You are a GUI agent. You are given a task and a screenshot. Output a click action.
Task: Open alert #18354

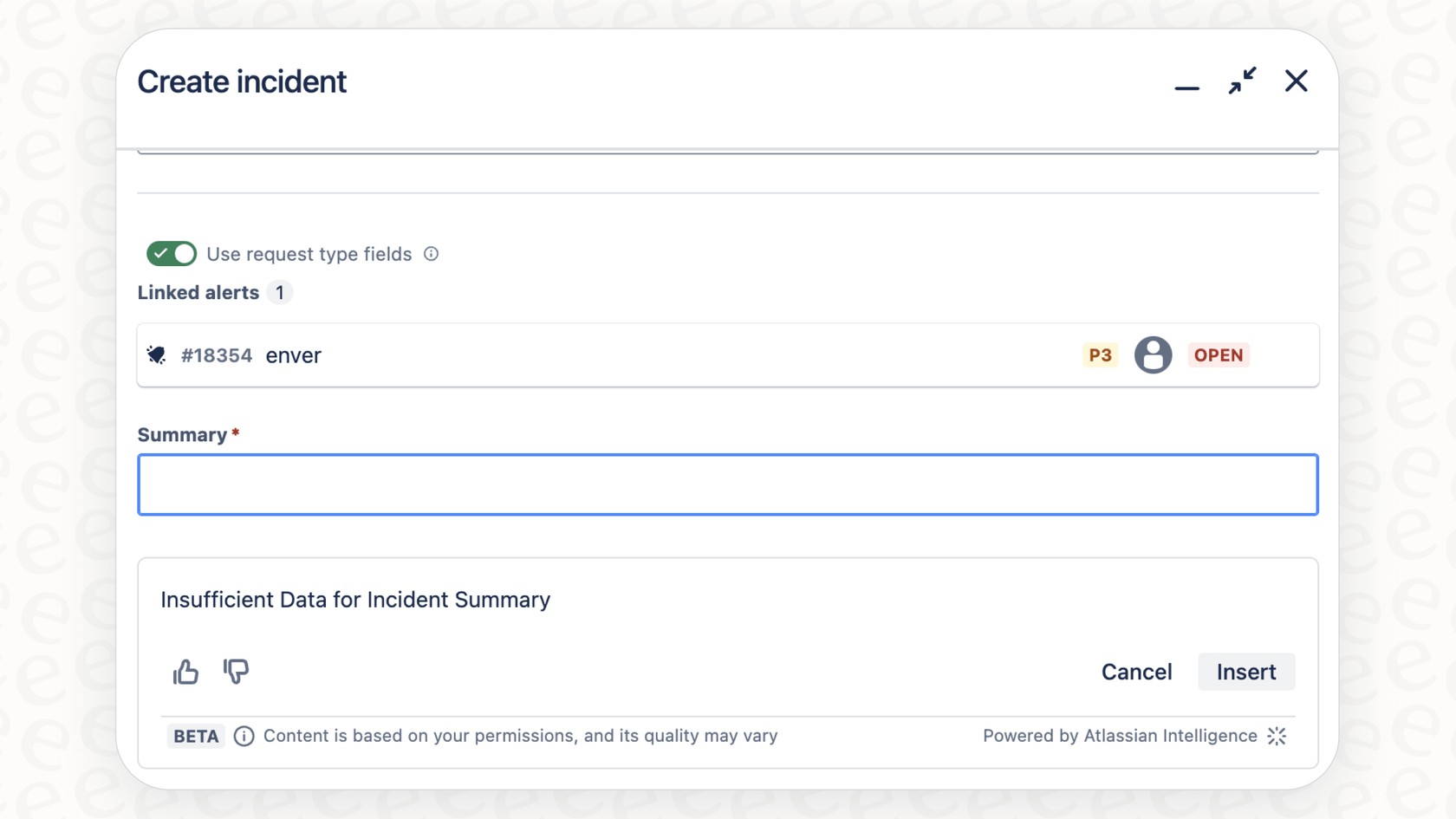[x=216, y=354]
